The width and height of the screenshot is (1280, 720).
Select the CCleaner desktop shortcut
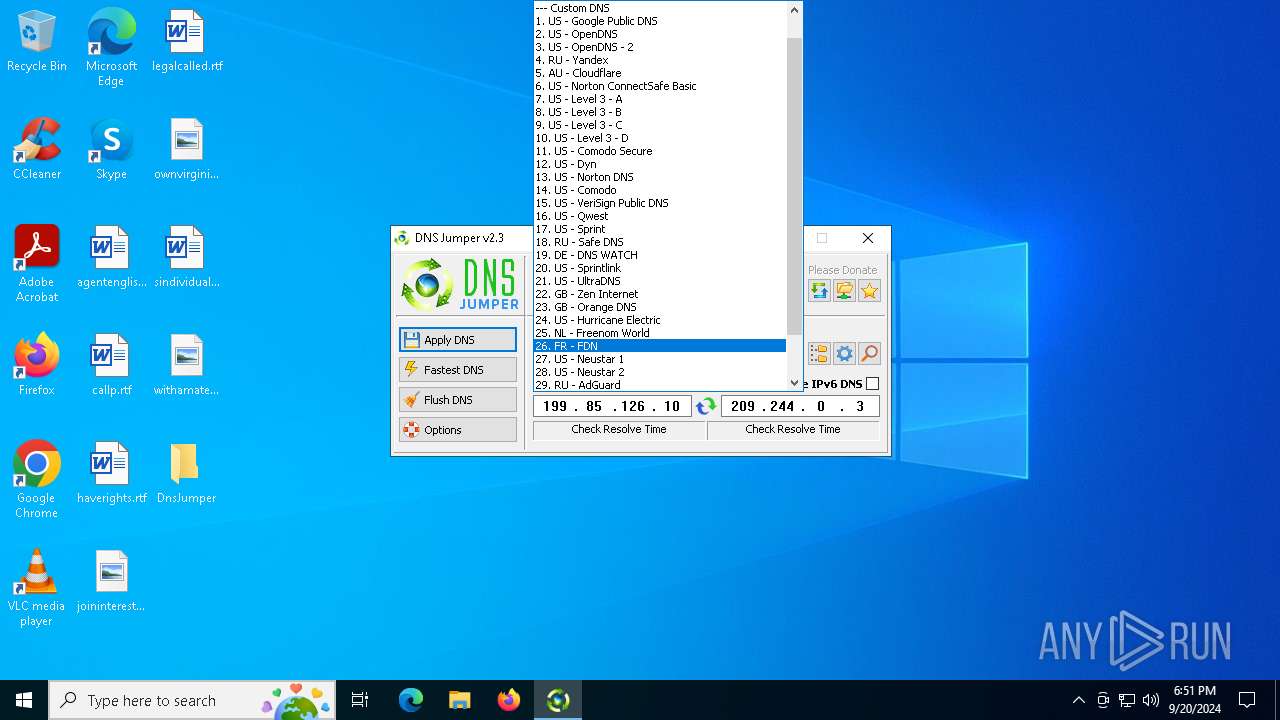click(x=37, y=149)
